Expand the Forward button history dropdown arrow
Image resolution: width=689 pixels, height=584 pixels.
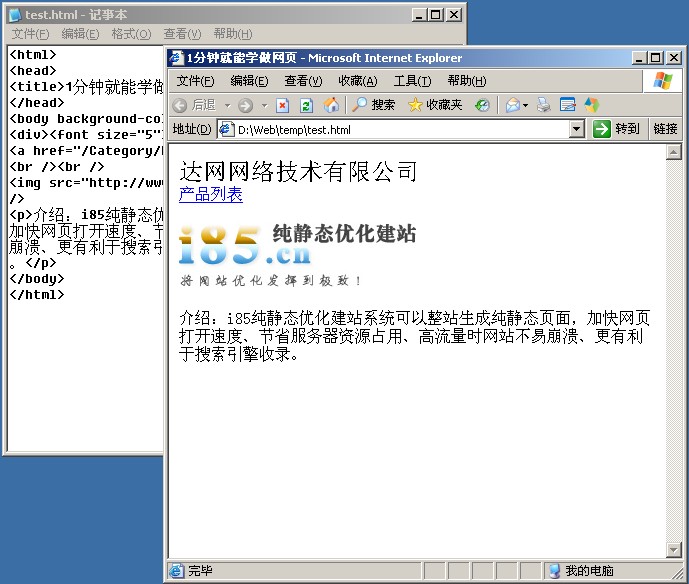(264, 105)
